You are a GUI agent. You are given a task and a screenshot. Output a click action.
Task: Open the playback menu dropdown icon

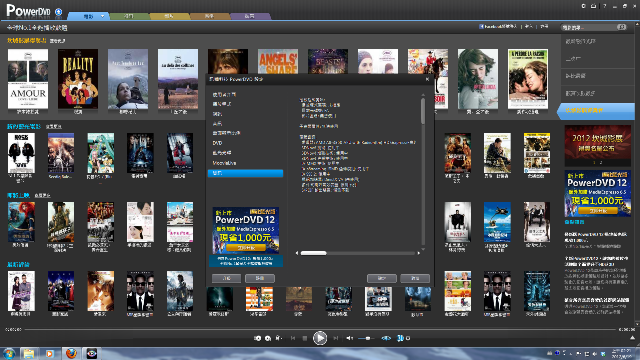coord(278,338)
